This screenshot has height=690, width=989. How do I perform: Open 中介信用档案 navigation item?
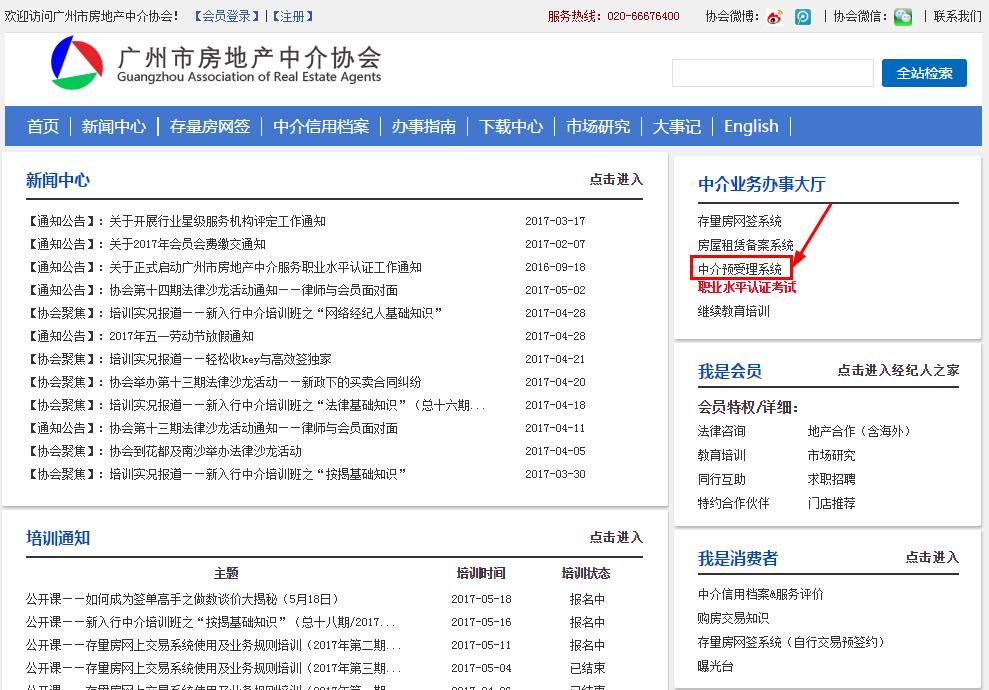click(321, 127)
